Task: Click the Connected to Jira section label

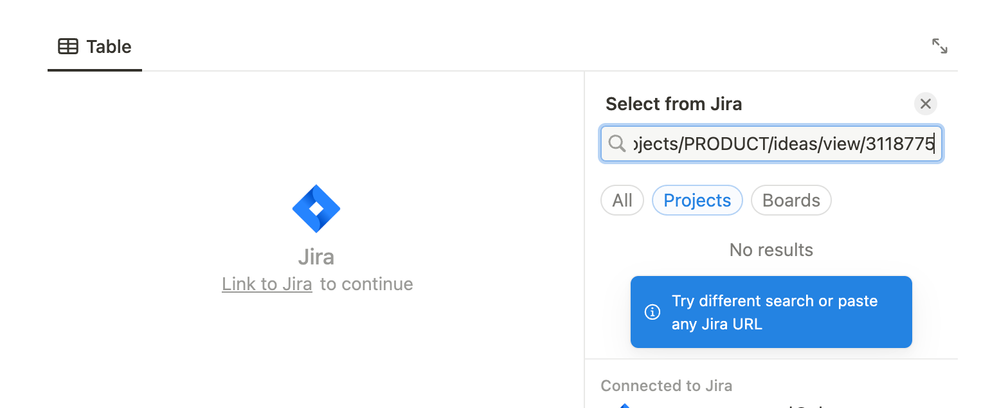Action: pos(666,386)
